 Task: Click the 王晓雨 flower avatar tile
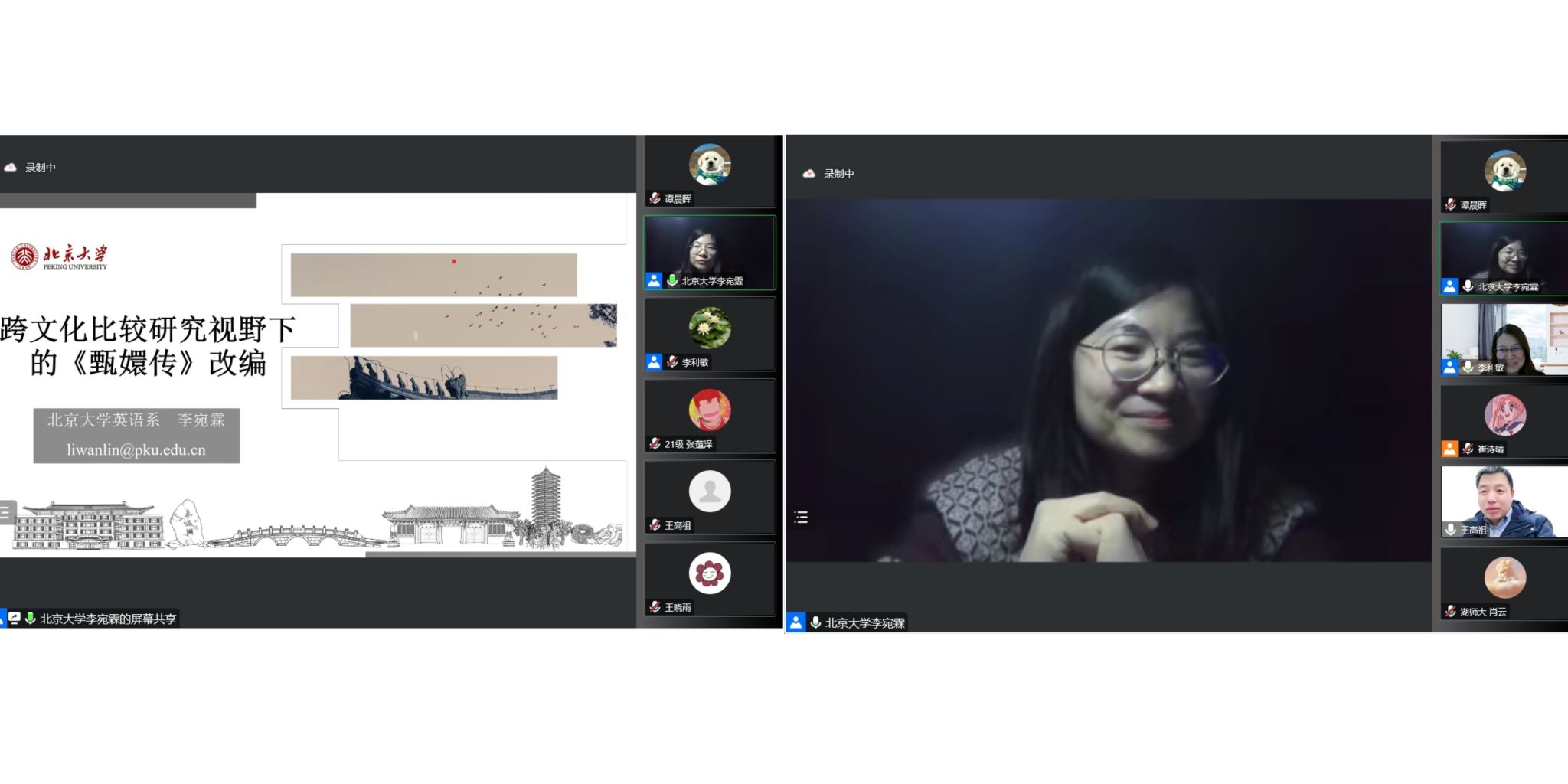(x=709, y=573)
